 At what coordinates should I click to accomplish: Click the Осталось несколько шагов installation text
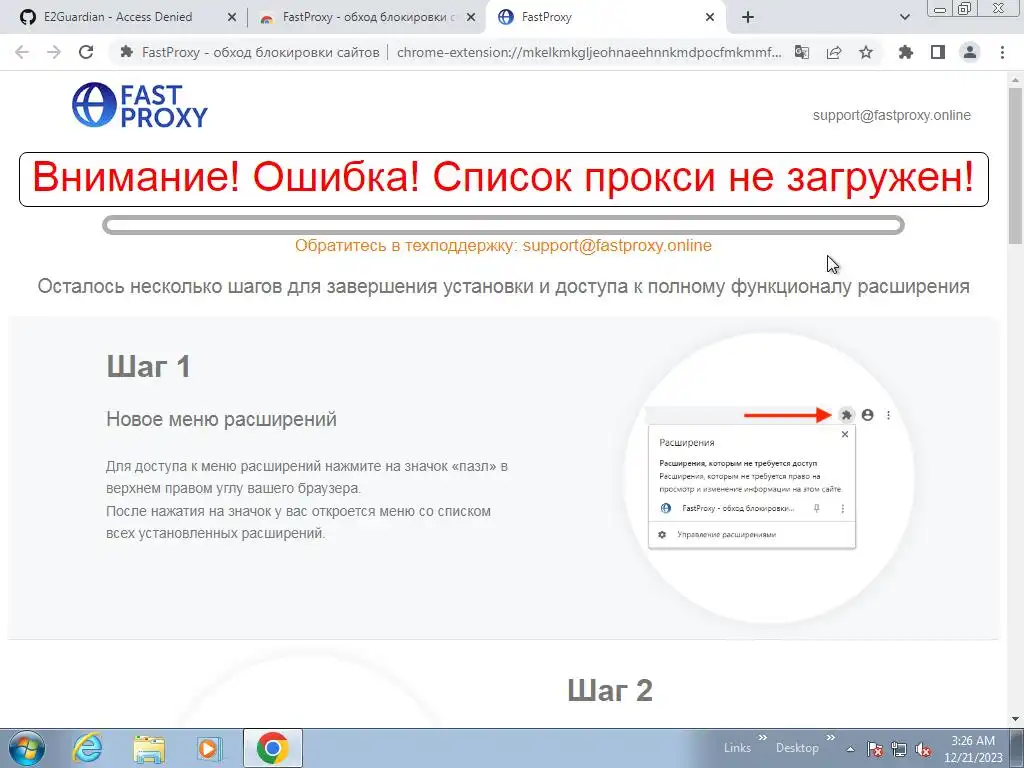[504, 286]
